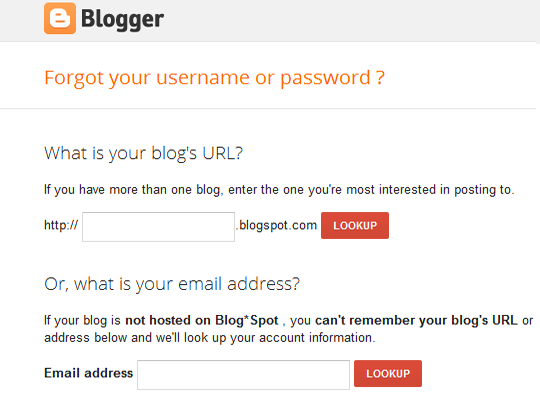
Task: Click the Blogger wordmark text
Action: (x=122, y=20)
